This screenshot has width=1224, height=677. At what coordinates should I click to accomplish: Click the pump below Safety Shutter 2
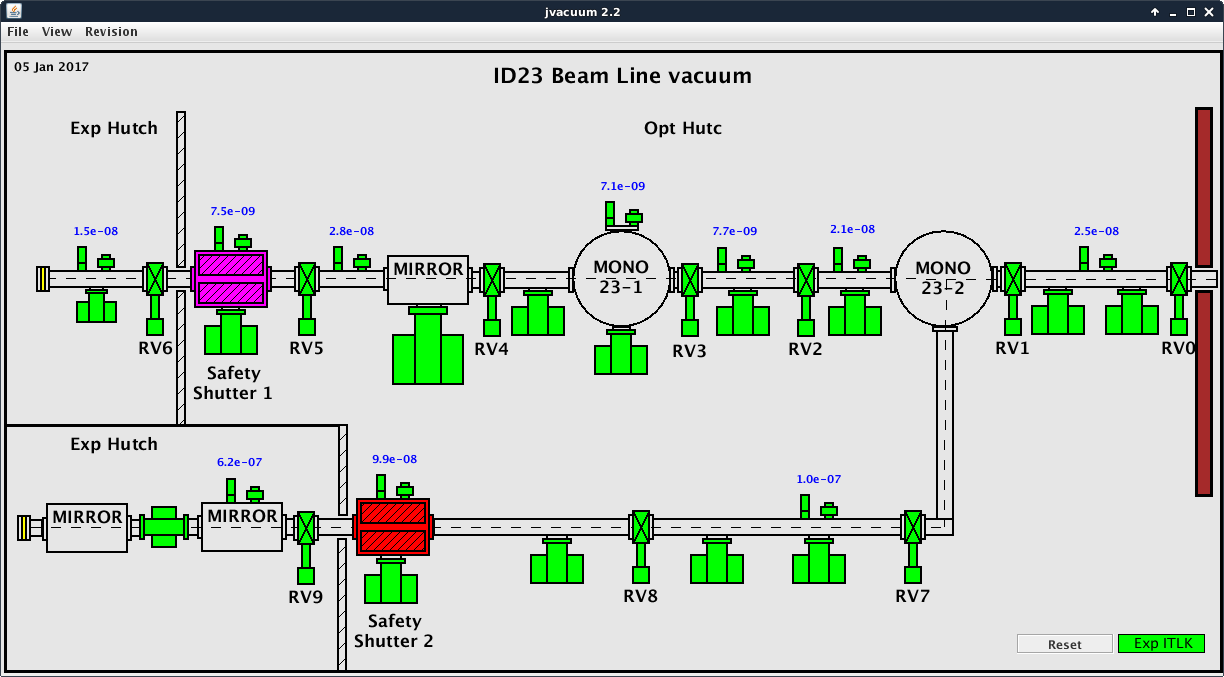pos(391,580)
